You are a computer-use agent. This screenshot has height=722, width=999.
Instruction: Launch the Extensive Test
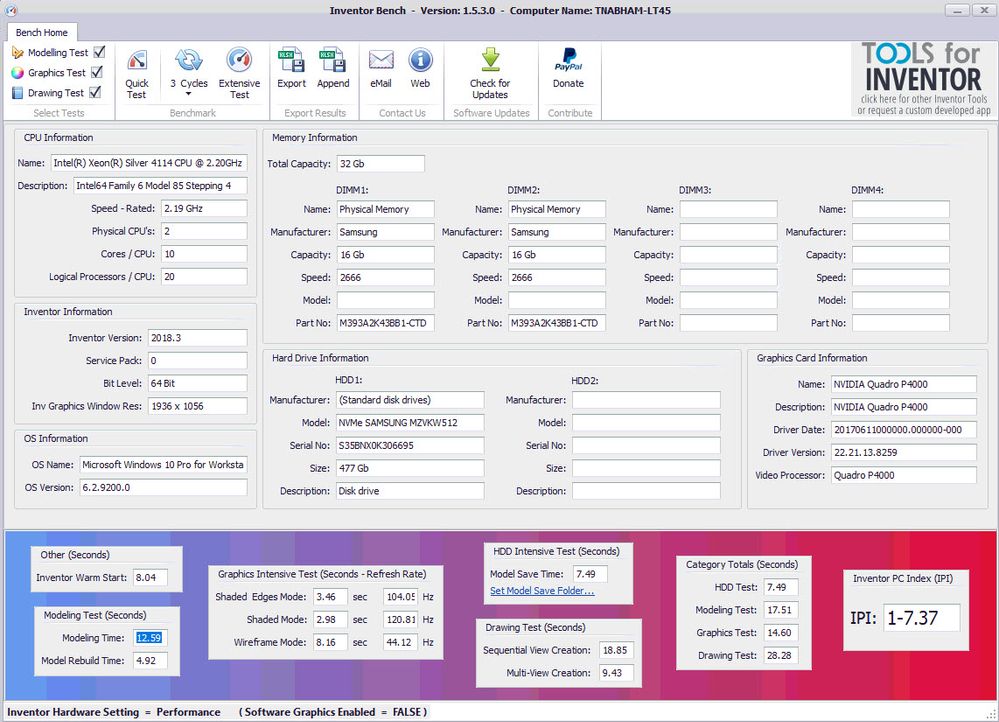239,74
